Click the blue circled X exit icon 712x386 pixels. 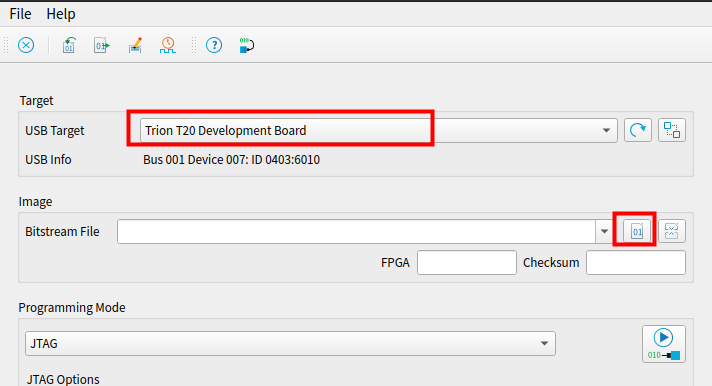tap(26, 45)
